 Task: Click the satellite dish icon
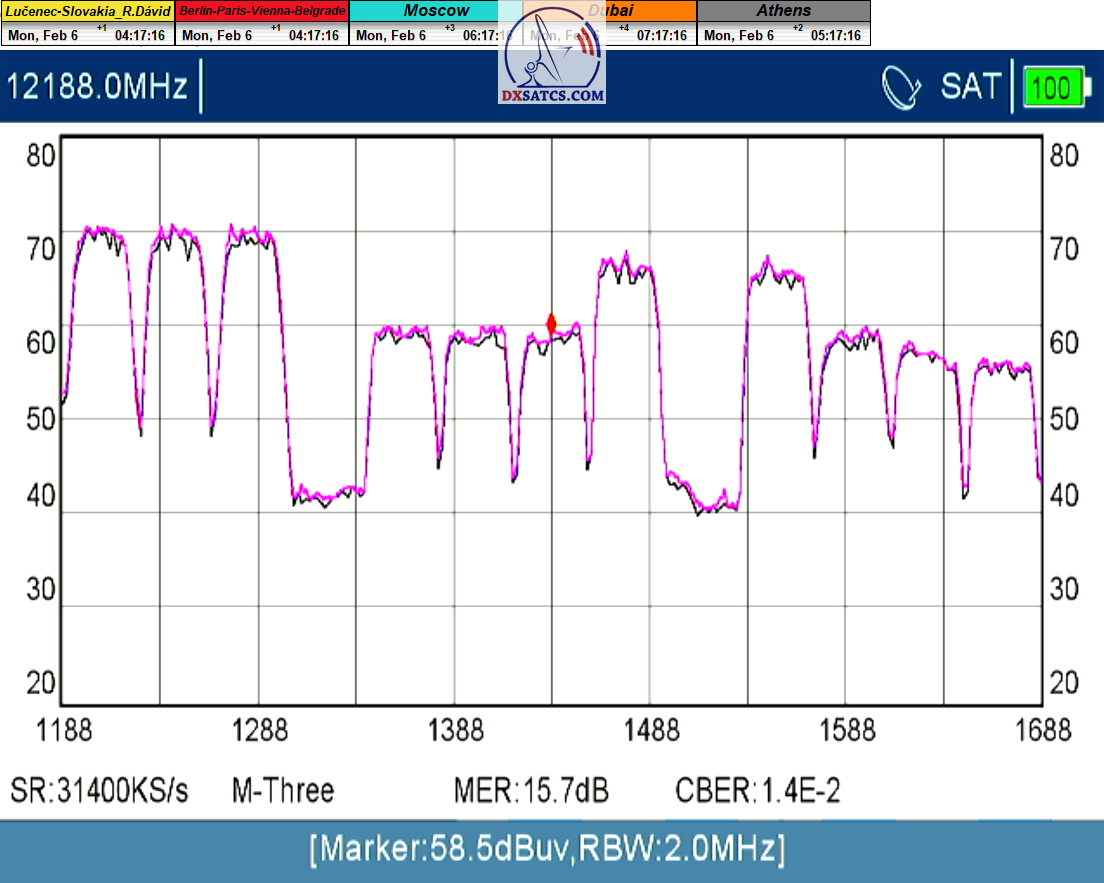(901, 87)
